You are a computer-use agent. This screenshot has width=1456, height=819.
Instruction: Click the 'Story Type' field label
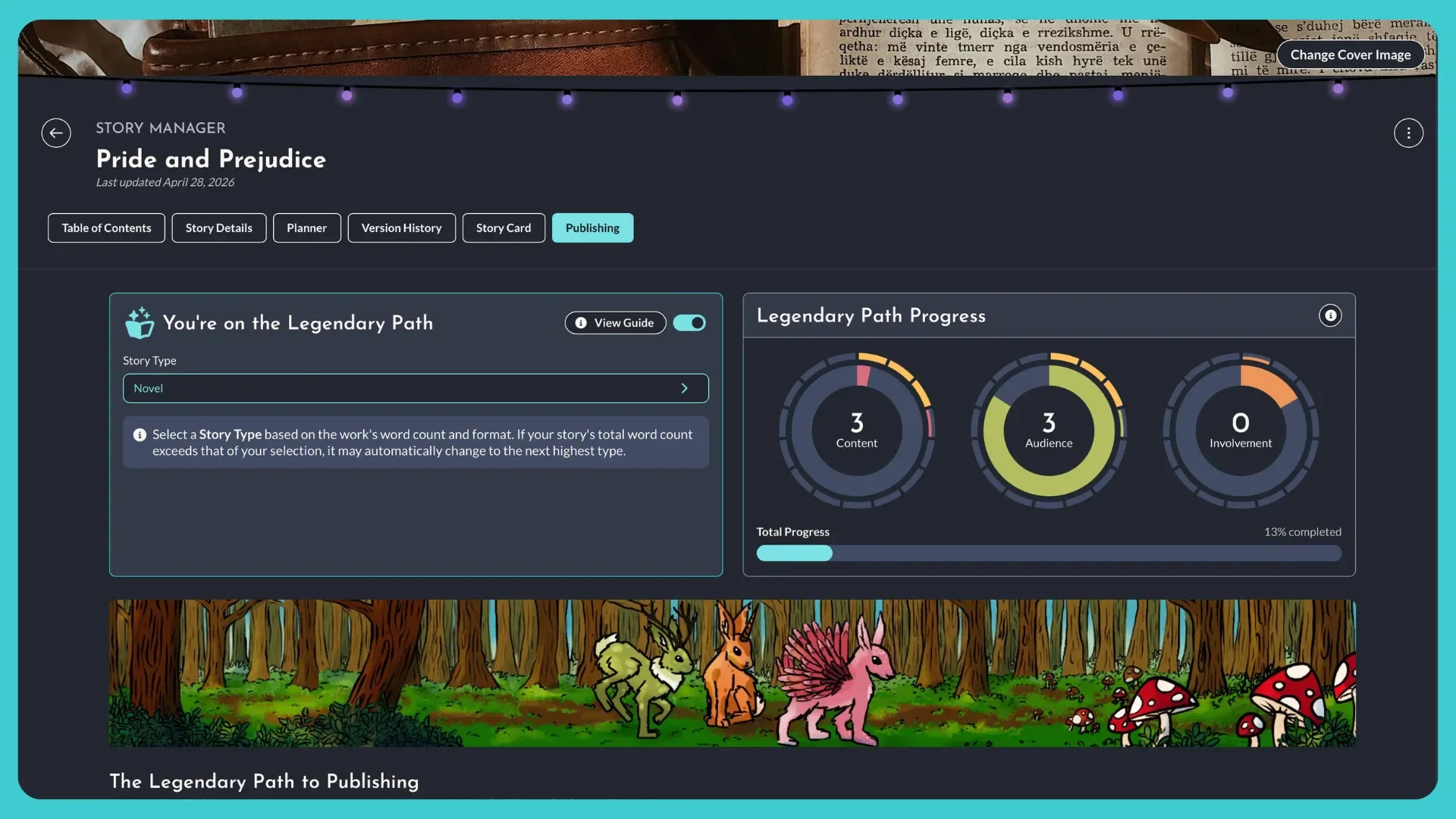pyautogui.click(x=149, y=361)
